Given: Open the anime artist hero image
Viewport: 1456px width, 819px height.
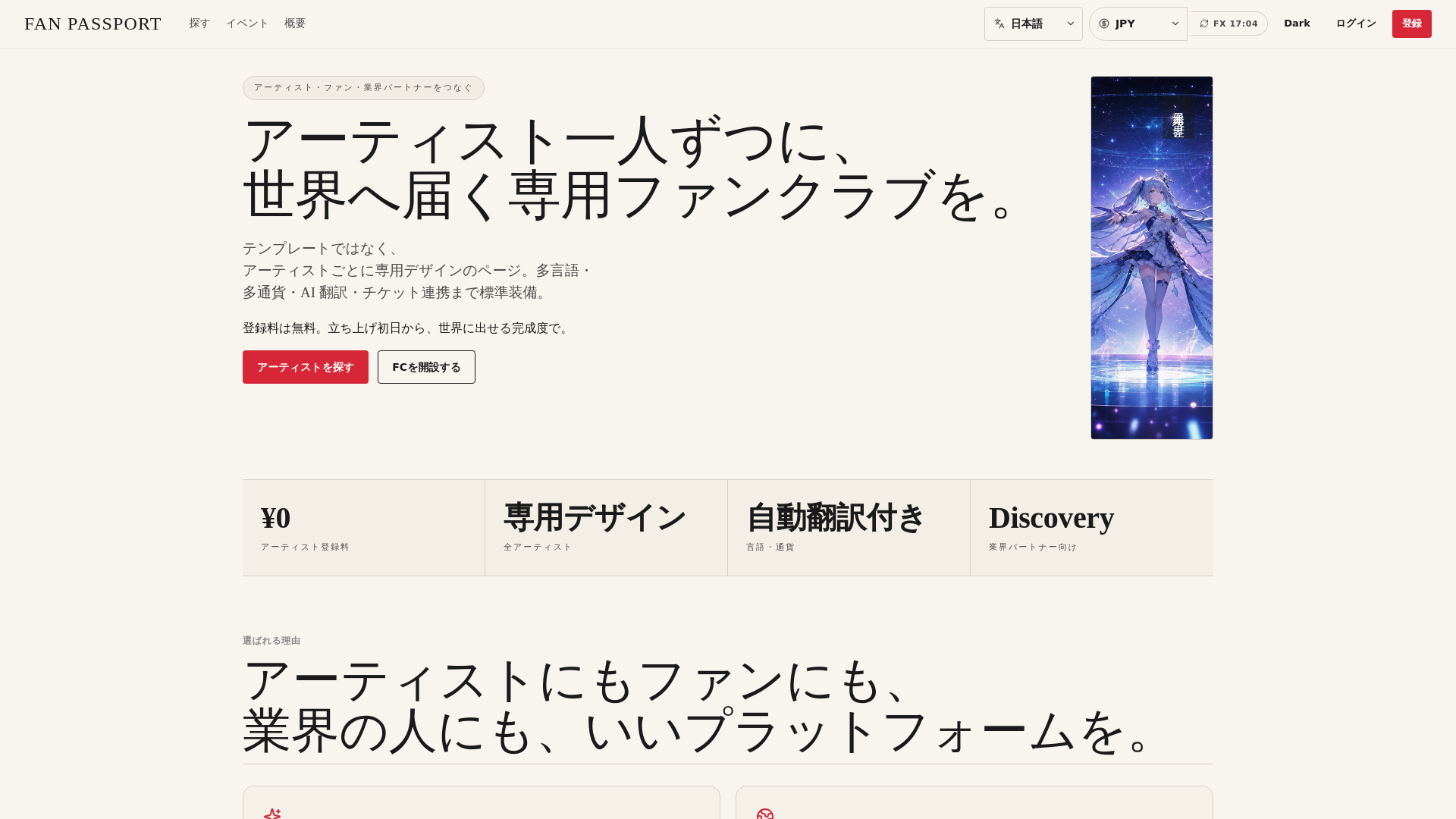Looking at the screenshot, I should 1152,258.
